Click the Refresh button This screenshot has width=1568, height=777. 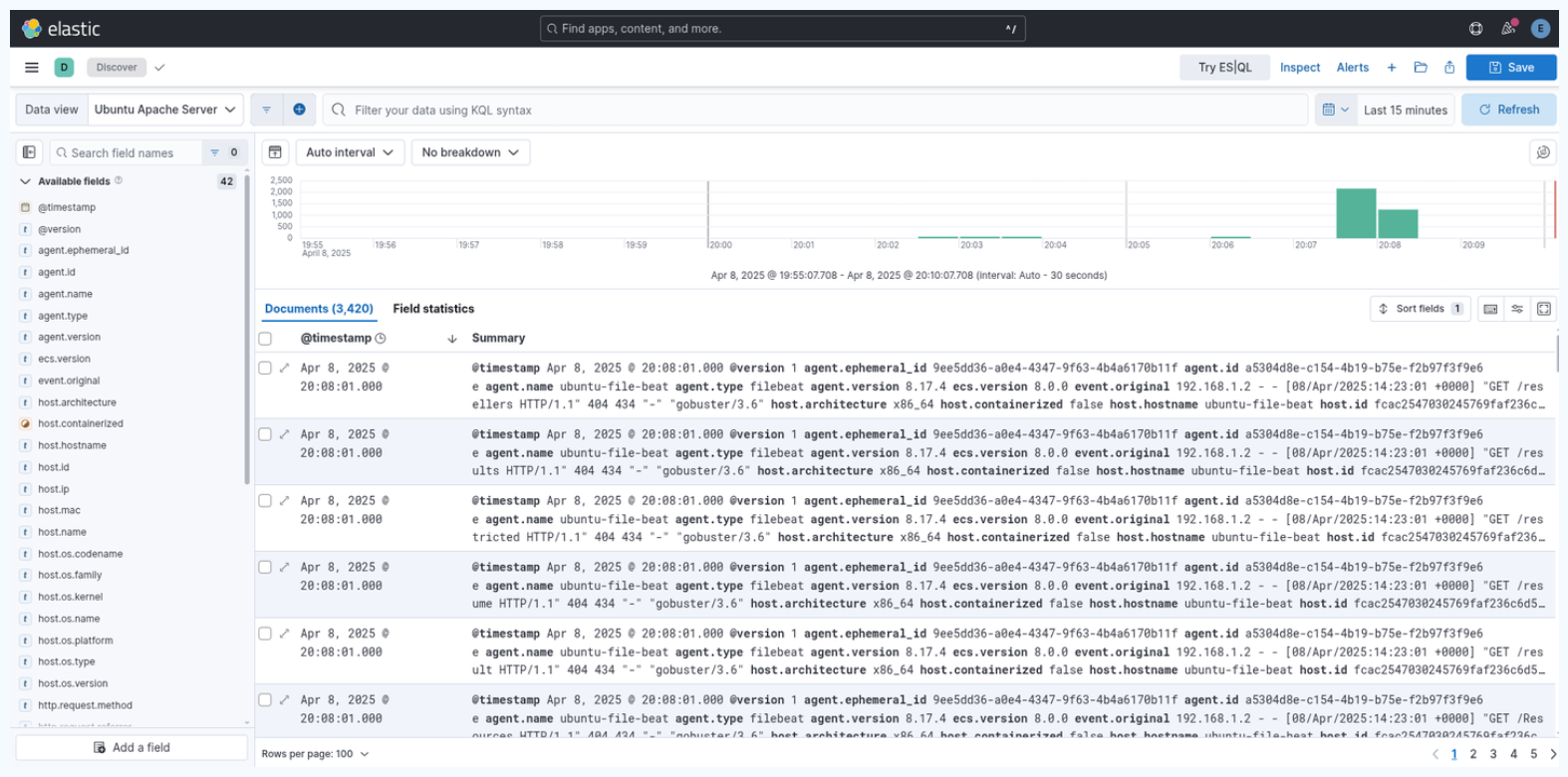point(1509,110)
